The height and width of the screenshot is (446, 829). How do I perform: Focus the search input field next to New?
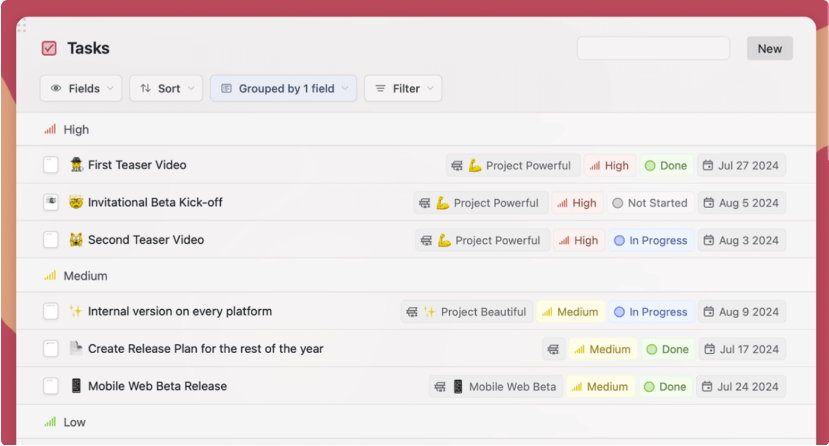[653, 49]
